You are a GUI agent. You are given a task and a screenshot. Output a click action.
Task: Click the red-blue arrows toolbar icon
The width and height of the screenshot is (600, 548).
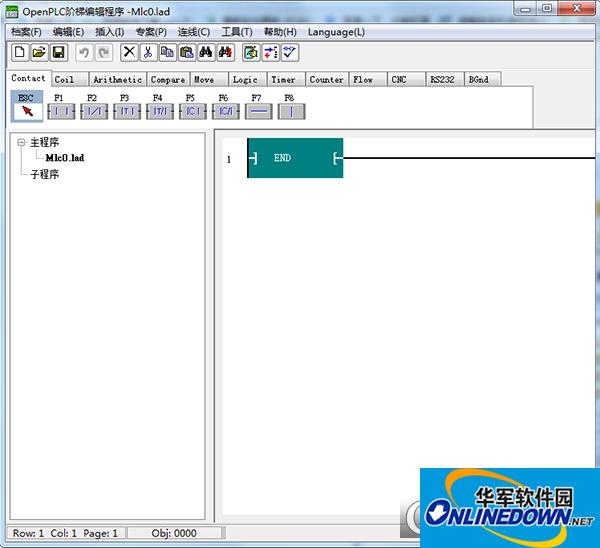pos(271,52)
